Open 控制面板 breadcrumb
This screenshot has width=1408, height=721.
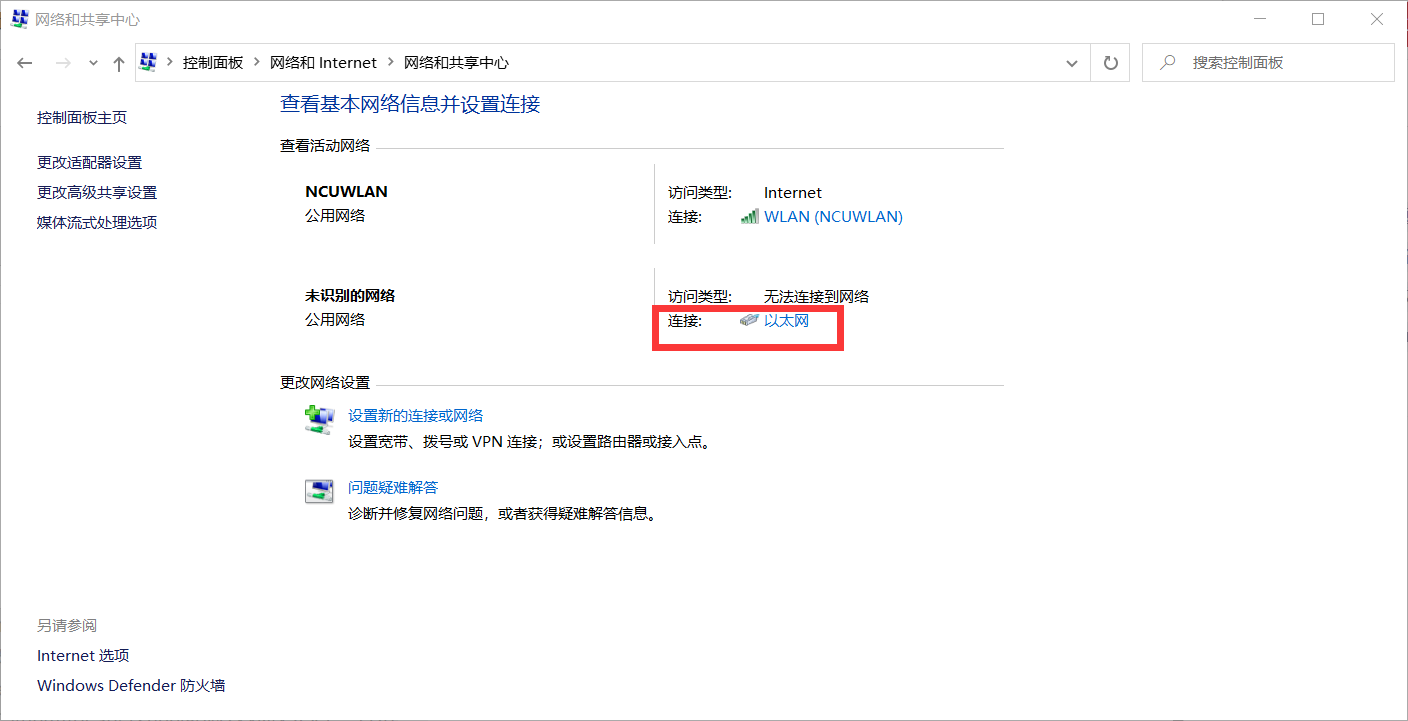(x=213, y=62)
